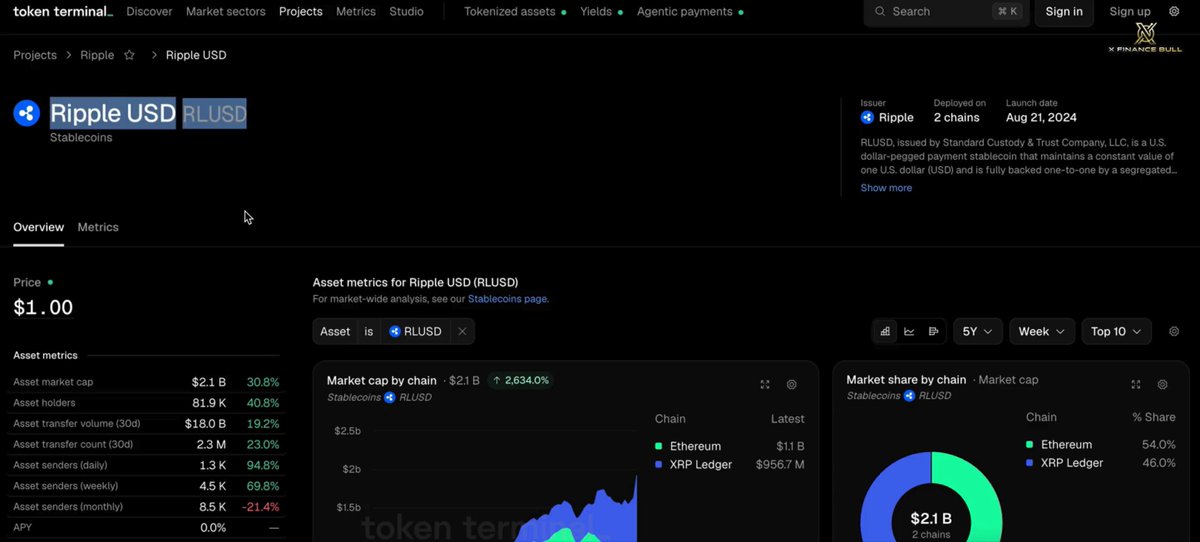
Task: Click Asset senders (daily) row
Action: [x=146, y=465]
